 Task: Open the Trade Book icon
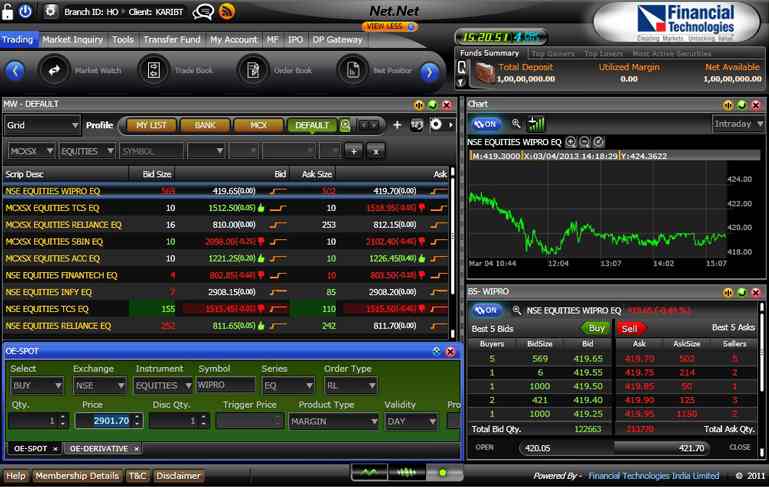click(x=153, y=70)
